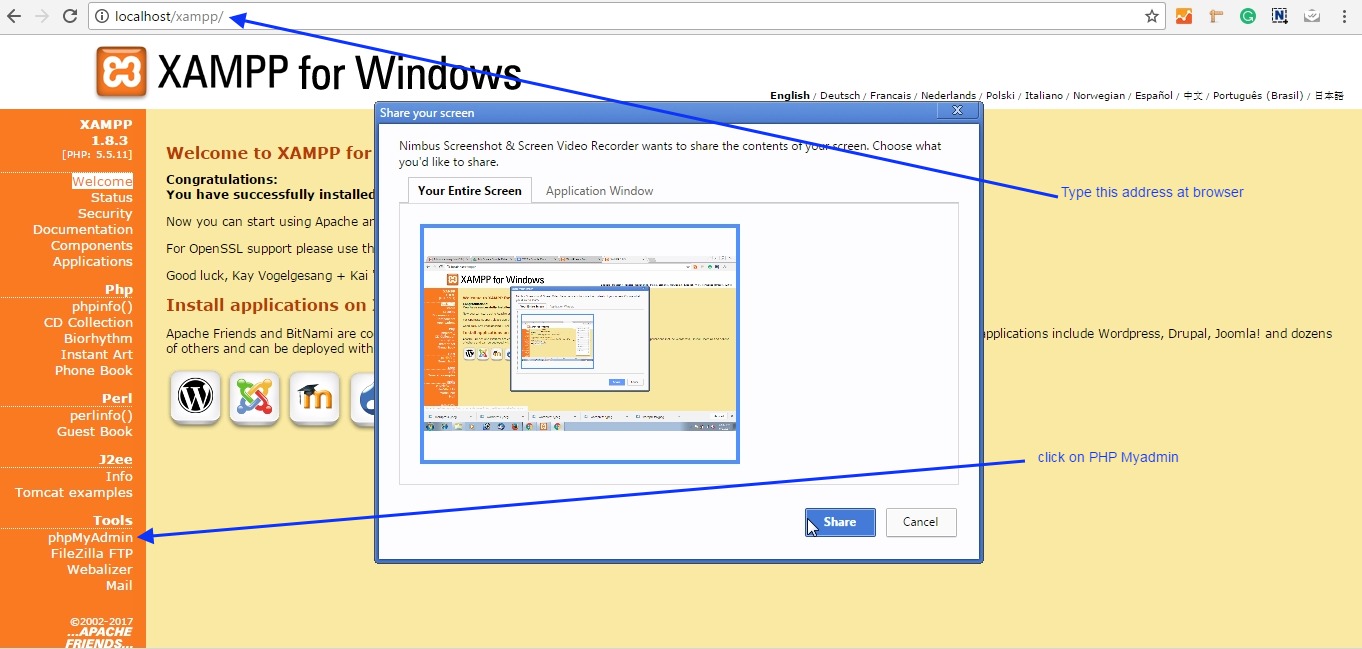Select the Your Entire Screen tab
The width and height of the screenshot is (1362, 649).
[470, 191]
